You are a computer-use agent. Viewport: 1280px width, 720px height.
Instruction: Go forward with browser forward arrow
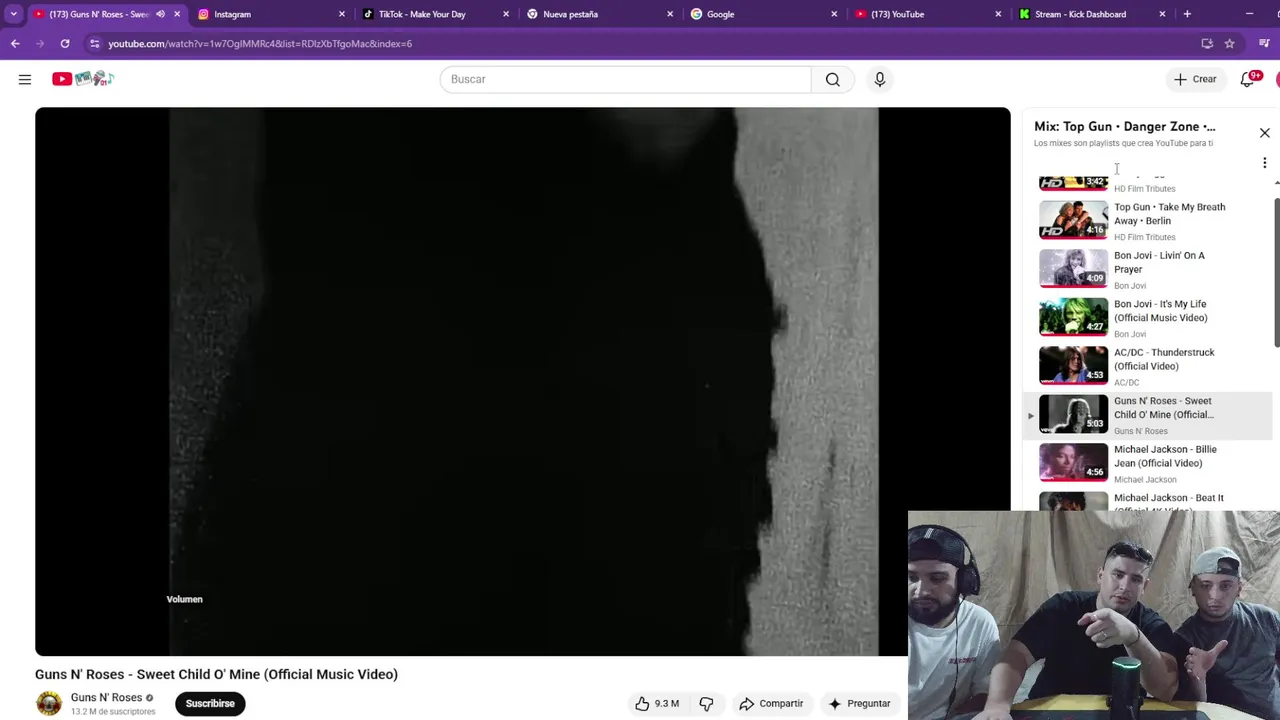[x=40, y=44]
